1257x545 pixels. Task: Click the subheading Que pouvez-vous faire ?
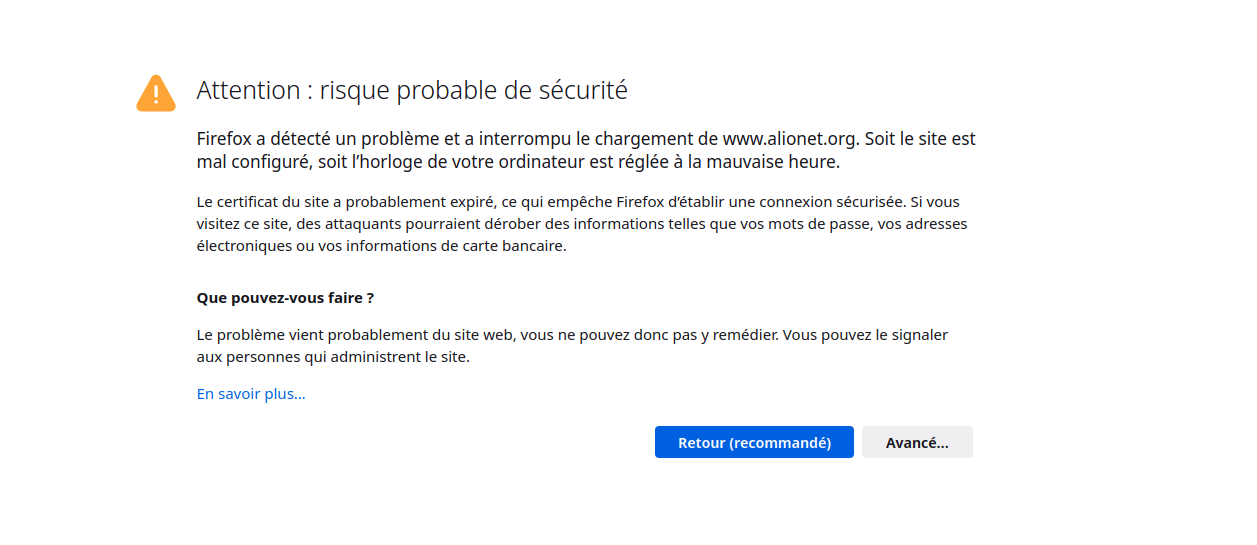(x=285, y=298)
